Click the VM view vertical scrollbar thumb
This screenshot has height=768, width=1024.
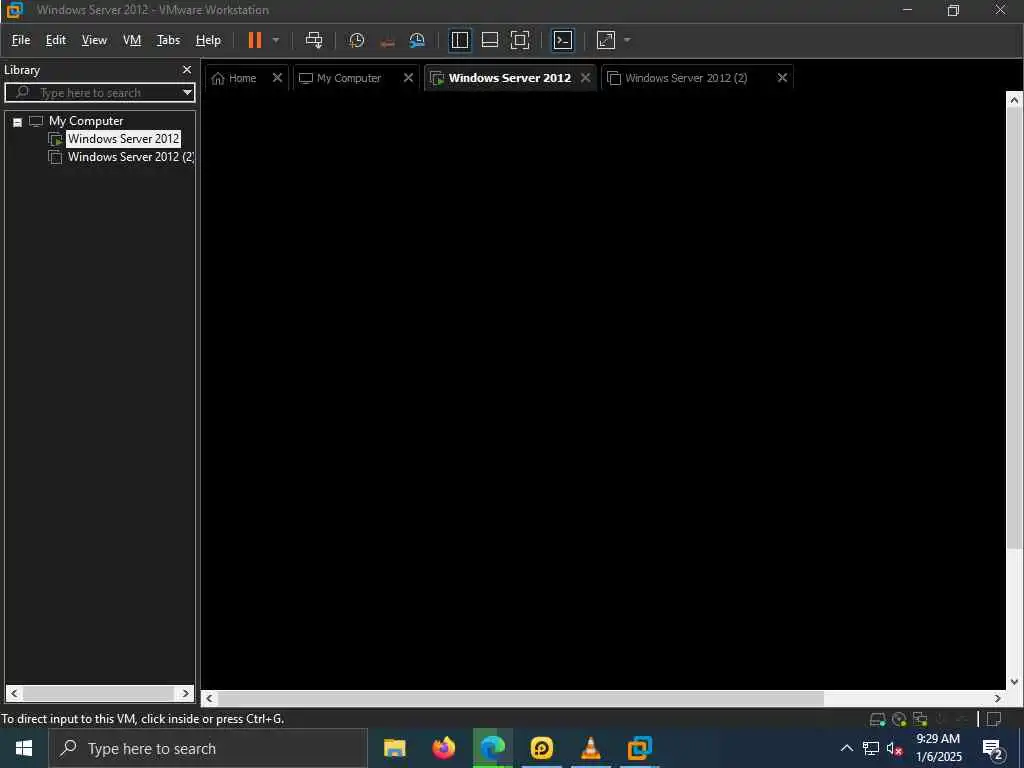(x=1014, y=328)
